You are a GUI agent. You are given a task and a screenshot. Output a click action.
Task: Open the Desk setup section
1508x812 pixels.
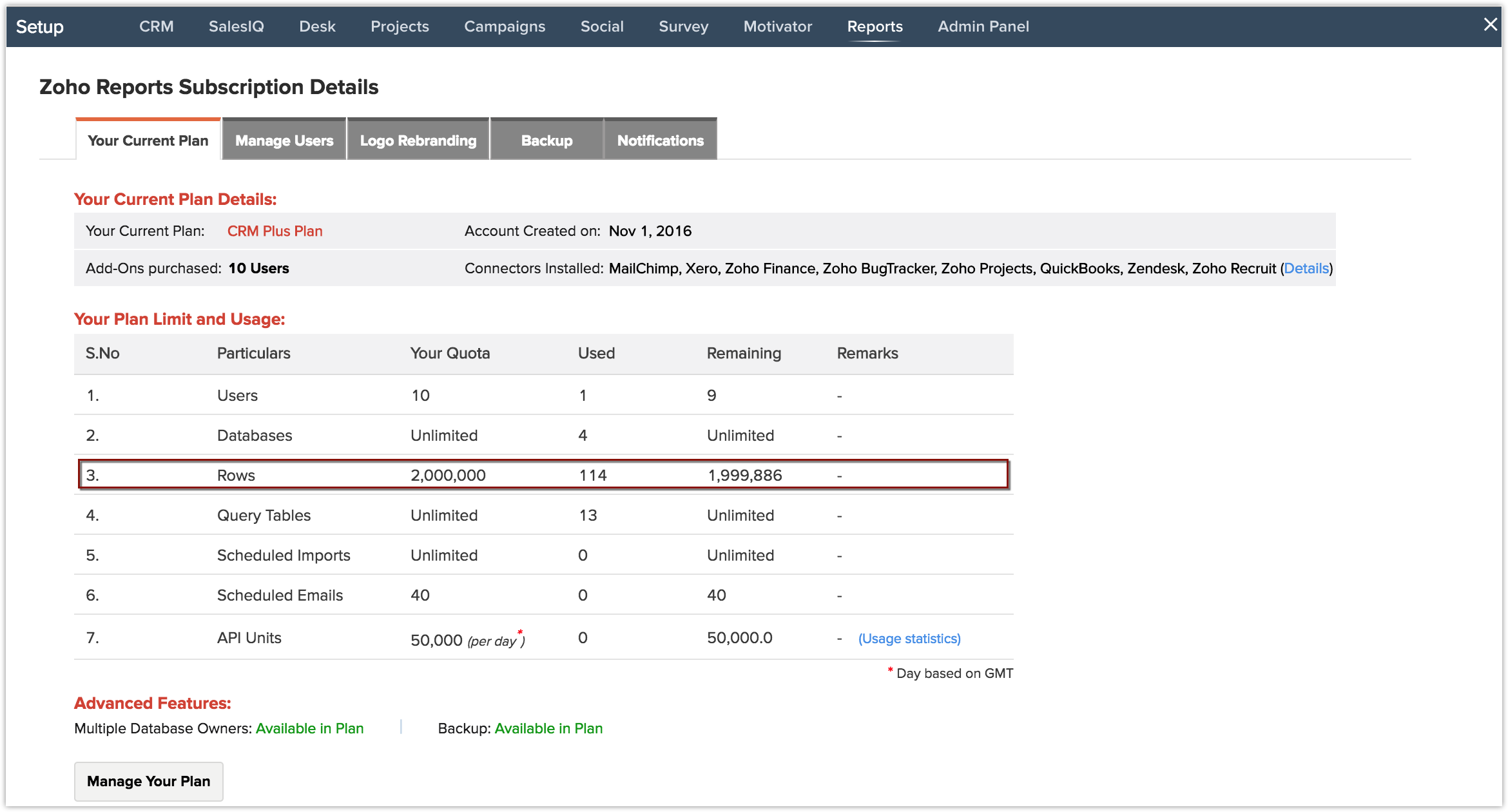coord(317,26)
